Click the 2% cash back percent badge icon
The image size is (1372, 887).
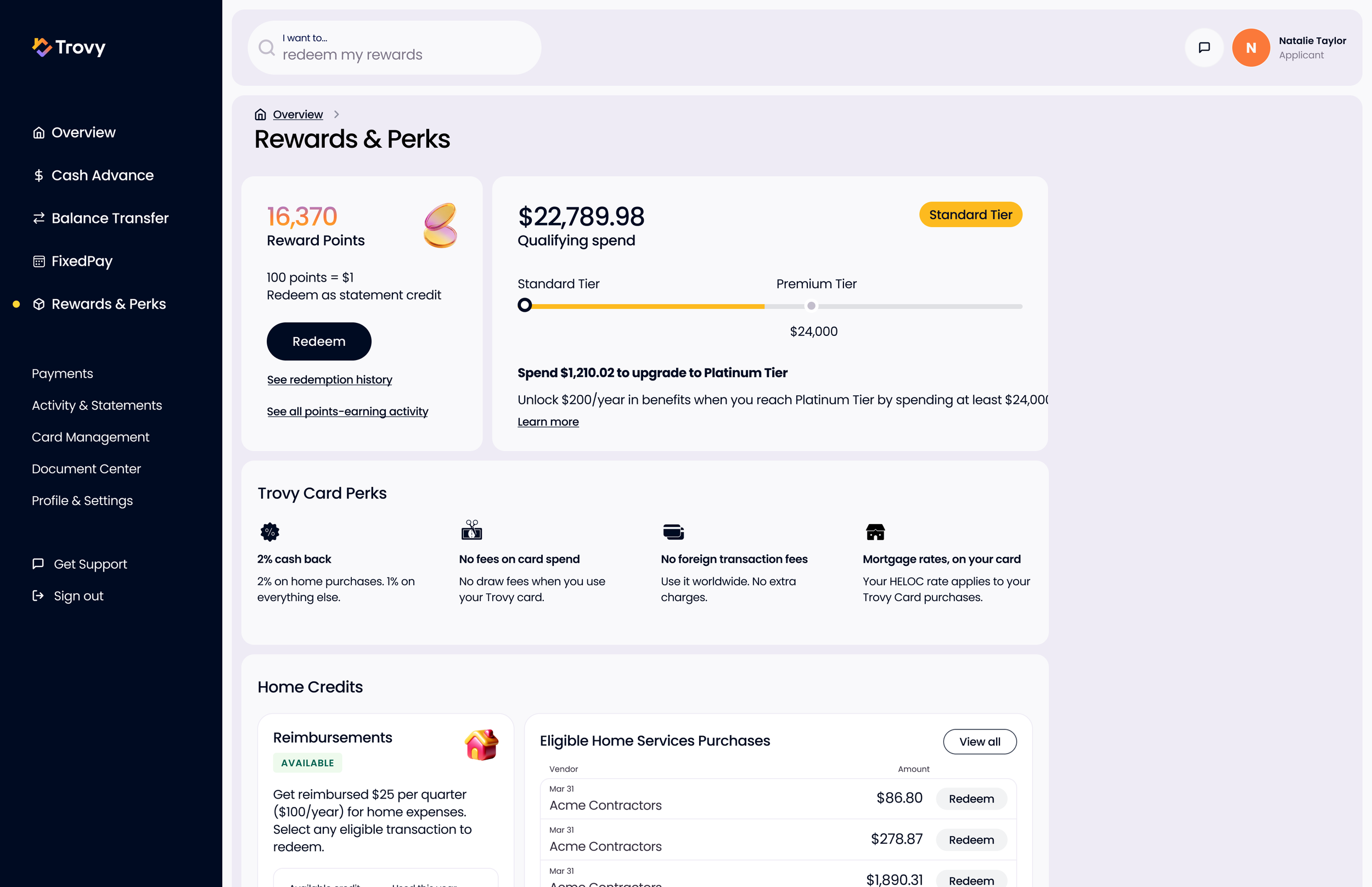pyautogui.click(x=269, y=531)
